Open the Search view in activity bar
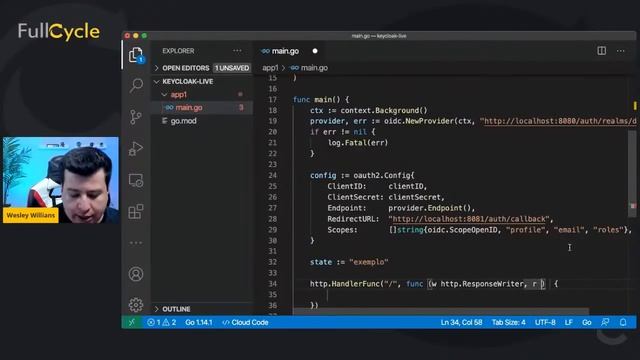This screenshot has height=360, width=640. (x=136, y=86)
